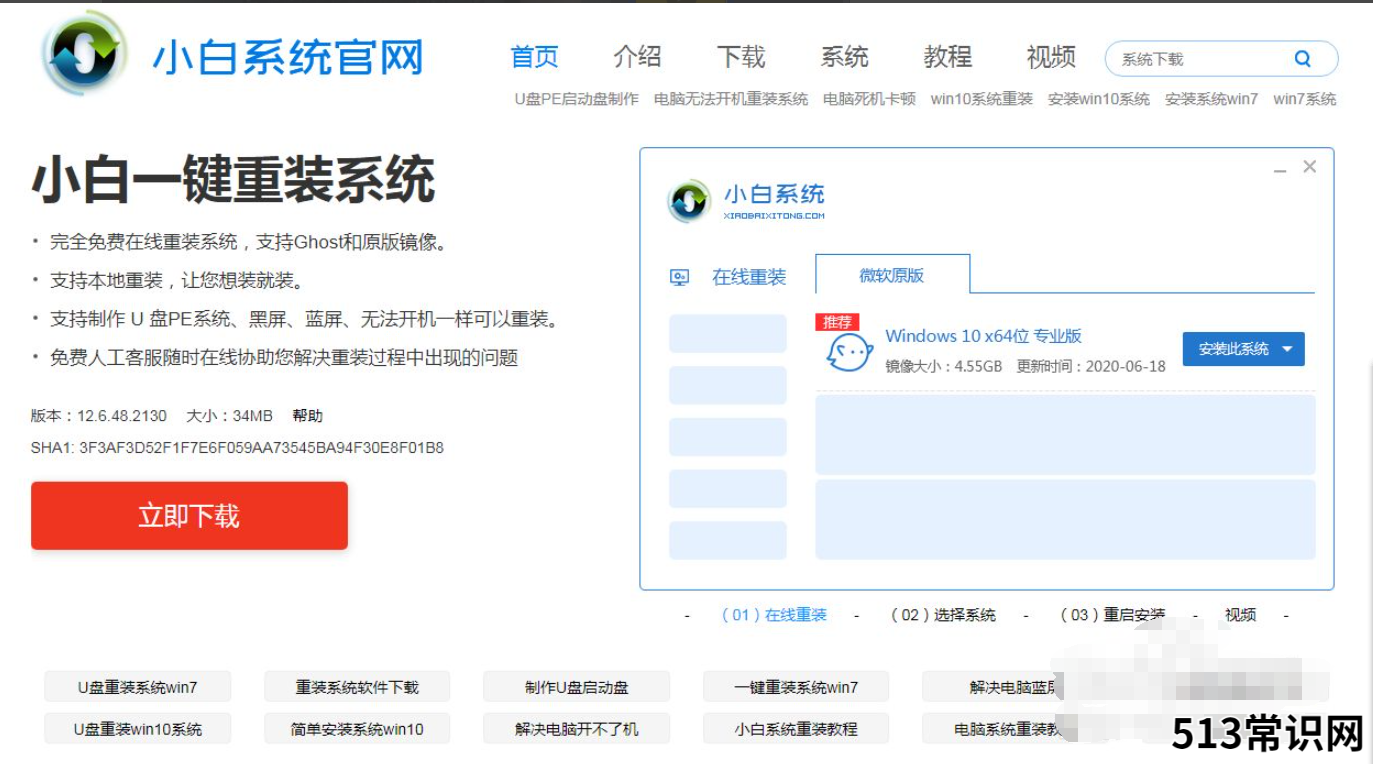Click the 版本：12.6.48.2130 text
Image resolution: width=1373 pixels, height=764 pixels.
coord(99,416)
